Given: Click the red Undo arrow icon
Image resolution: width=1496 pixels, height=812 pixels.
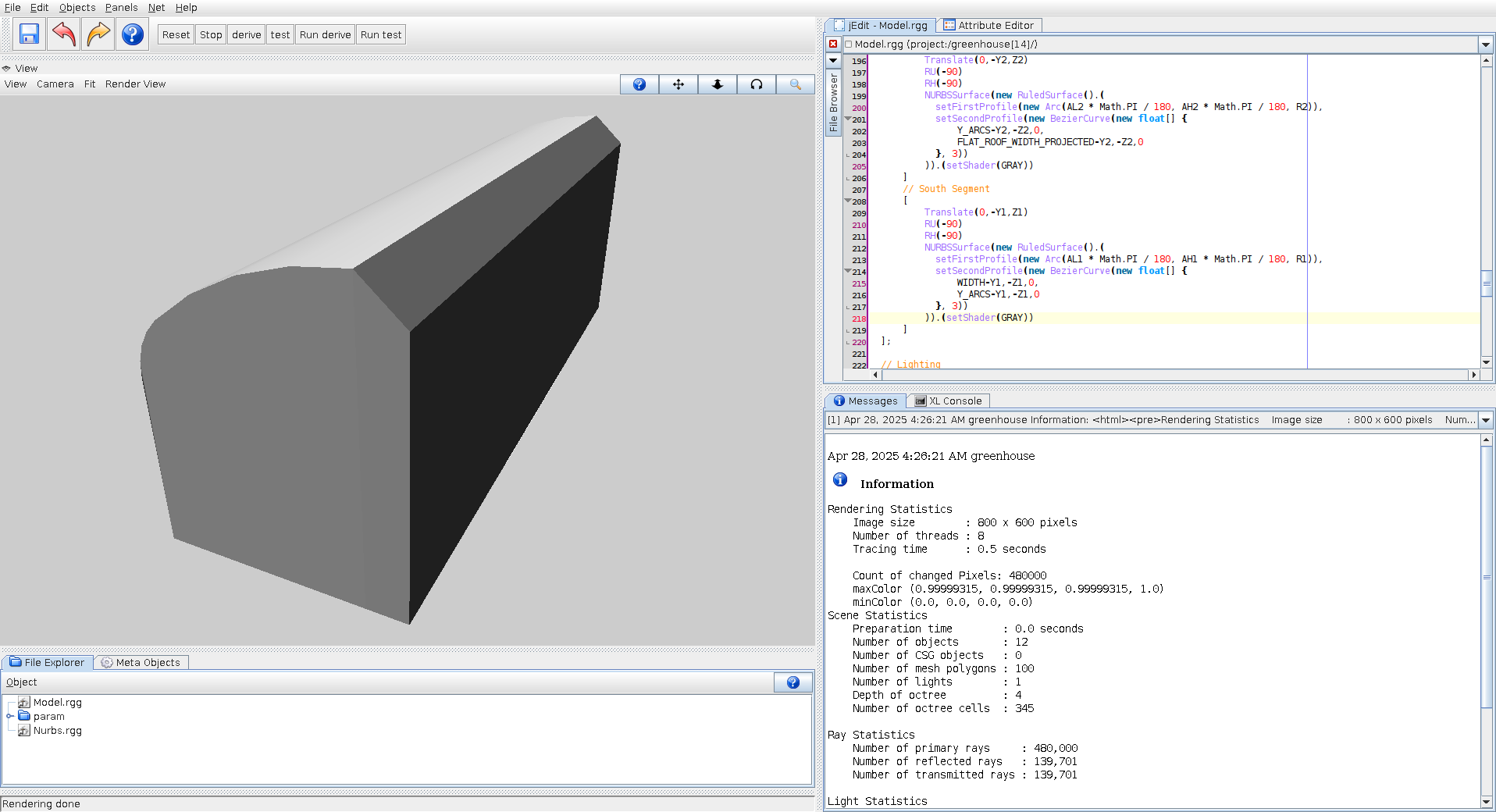Looking at the screenshot, I should tap(64, 34).
